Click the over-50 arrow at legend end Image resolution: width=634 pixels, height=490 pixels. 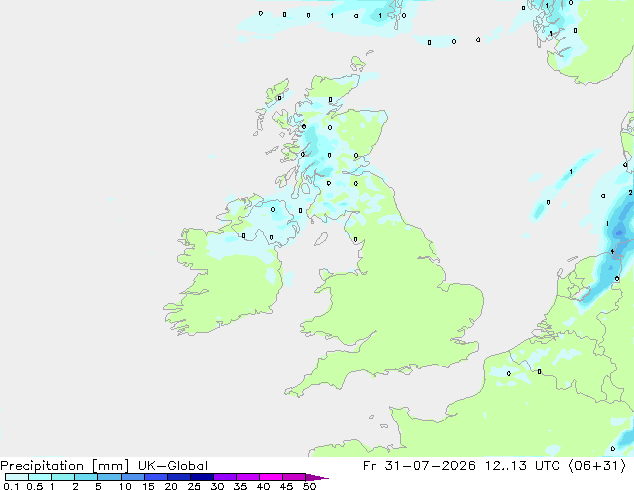pyautogui.click(x=317, y=477)
